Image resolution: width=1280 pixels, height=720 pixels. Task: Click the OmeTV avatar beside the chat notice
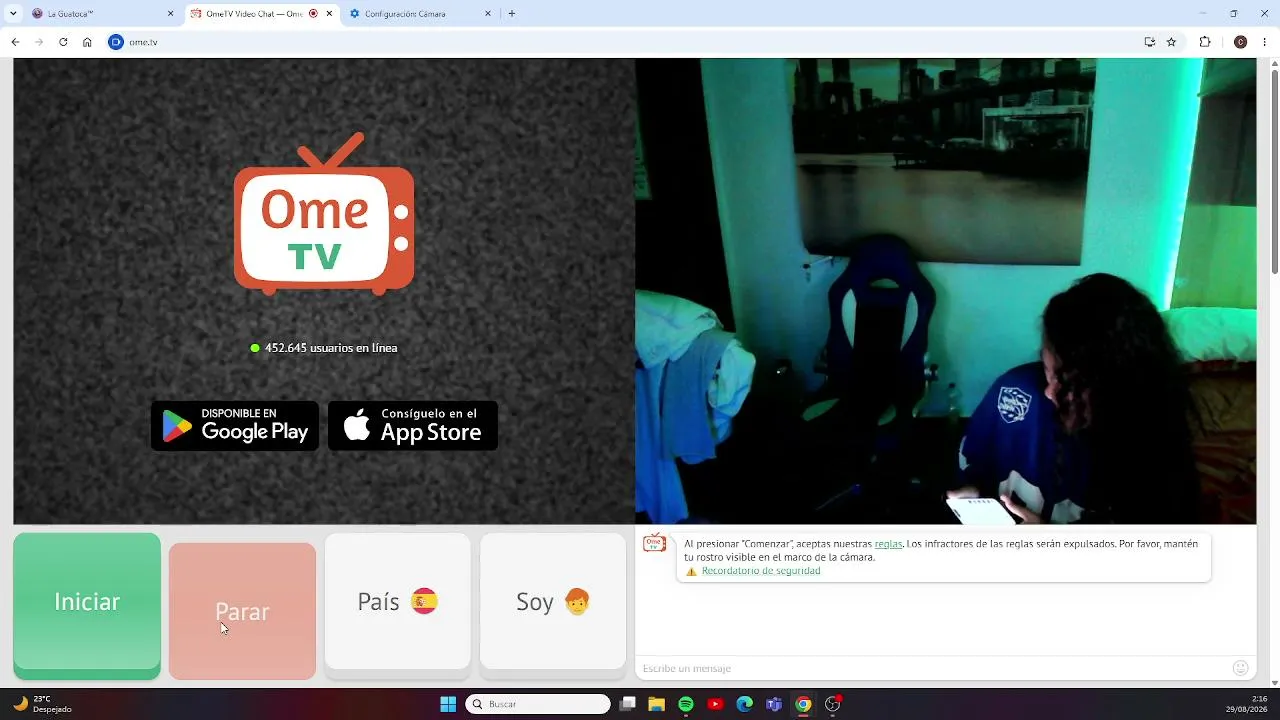point(655,543)
